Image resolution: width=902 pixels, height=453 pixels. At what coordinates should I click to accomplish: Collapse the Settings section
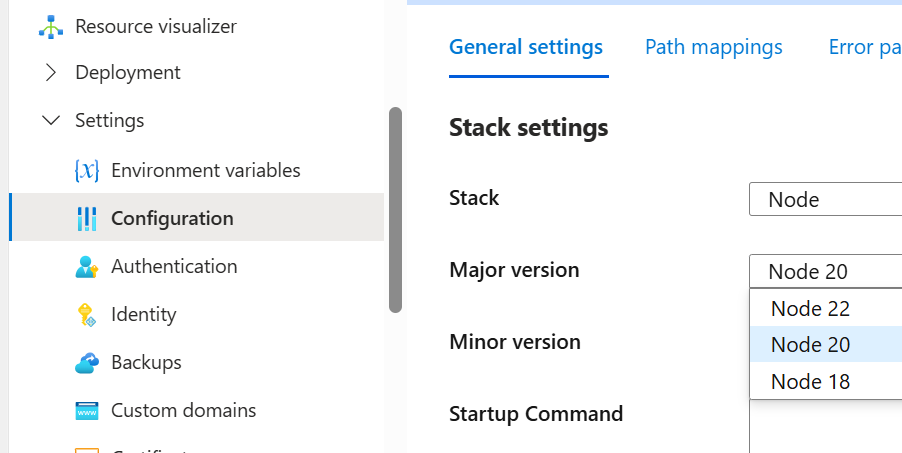coord(51,121)
